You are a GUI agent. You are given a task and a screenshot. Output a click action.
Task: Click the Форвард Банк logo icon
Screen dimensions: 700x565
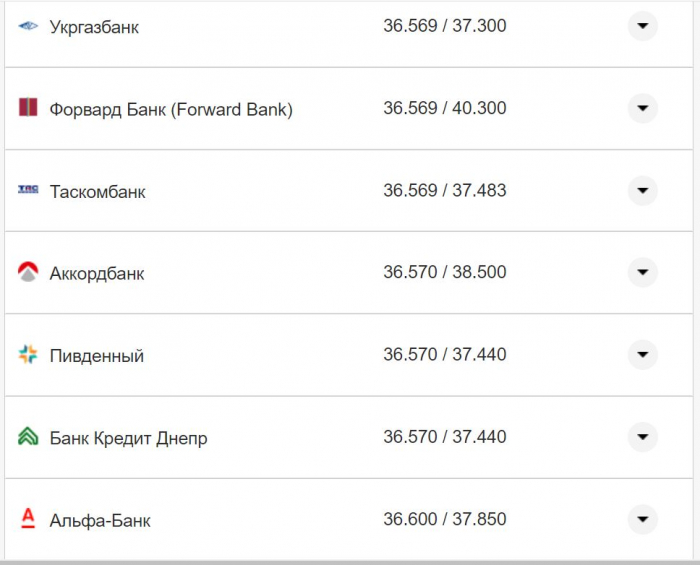(x=28, y=108)
